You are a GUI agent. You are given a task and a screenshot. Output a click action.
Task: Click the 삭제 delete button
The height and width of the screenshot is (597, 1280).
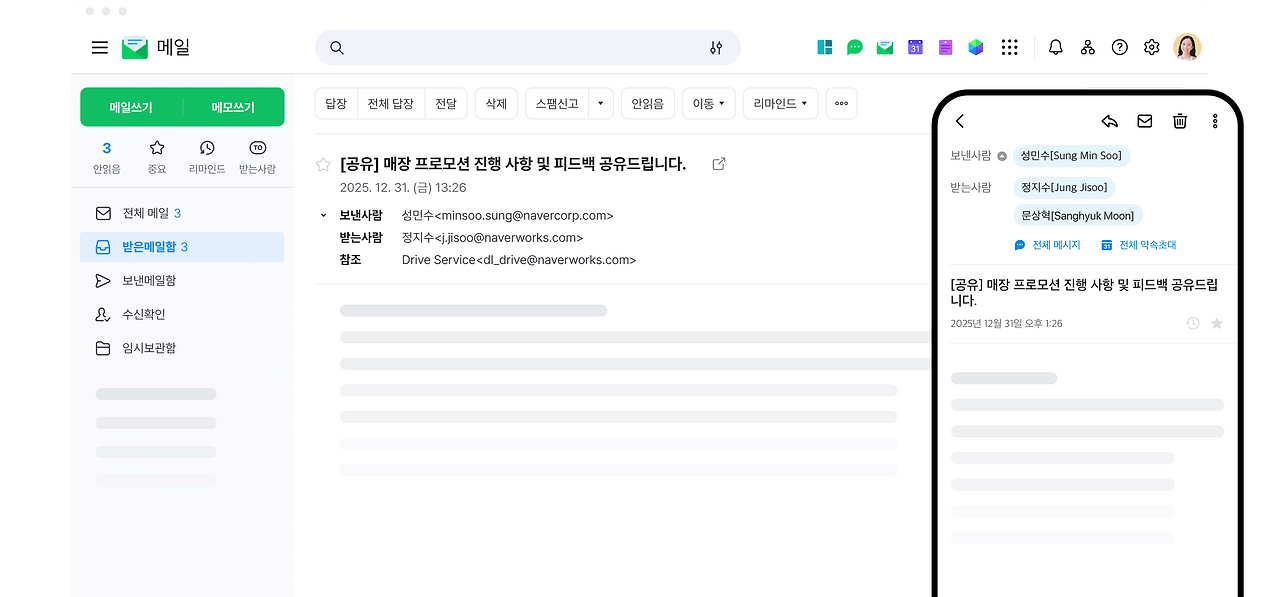coord(496,103)
